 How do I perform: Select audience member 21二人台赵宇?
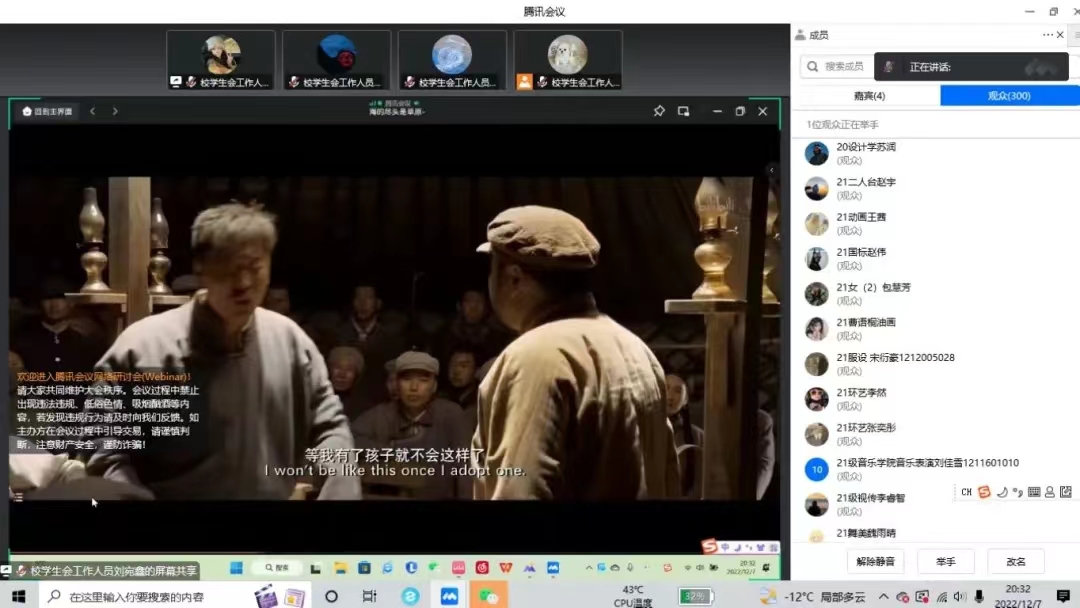click(935, 189)
